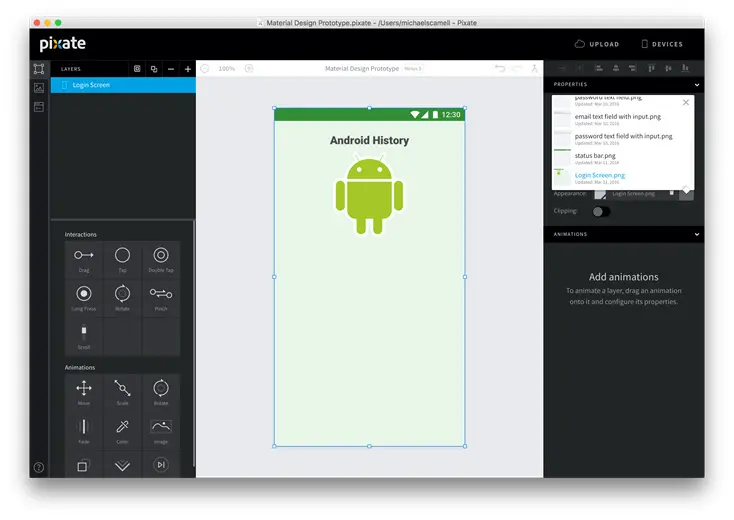Close the image asset picker popup
This screenshot has width=734, height=520.
686,102
